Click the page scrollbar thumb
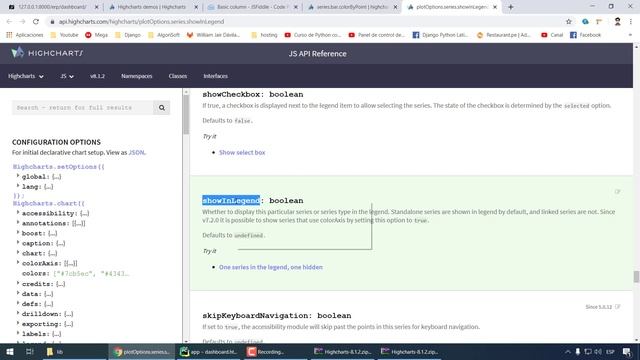 tap(636, 276)
